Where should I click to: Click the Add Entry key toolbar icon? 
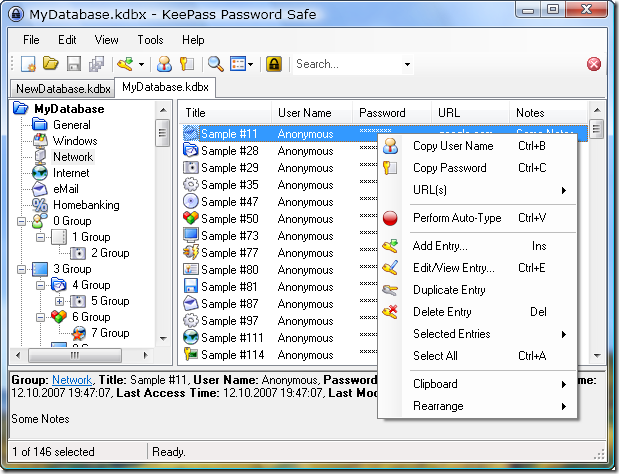125,64
